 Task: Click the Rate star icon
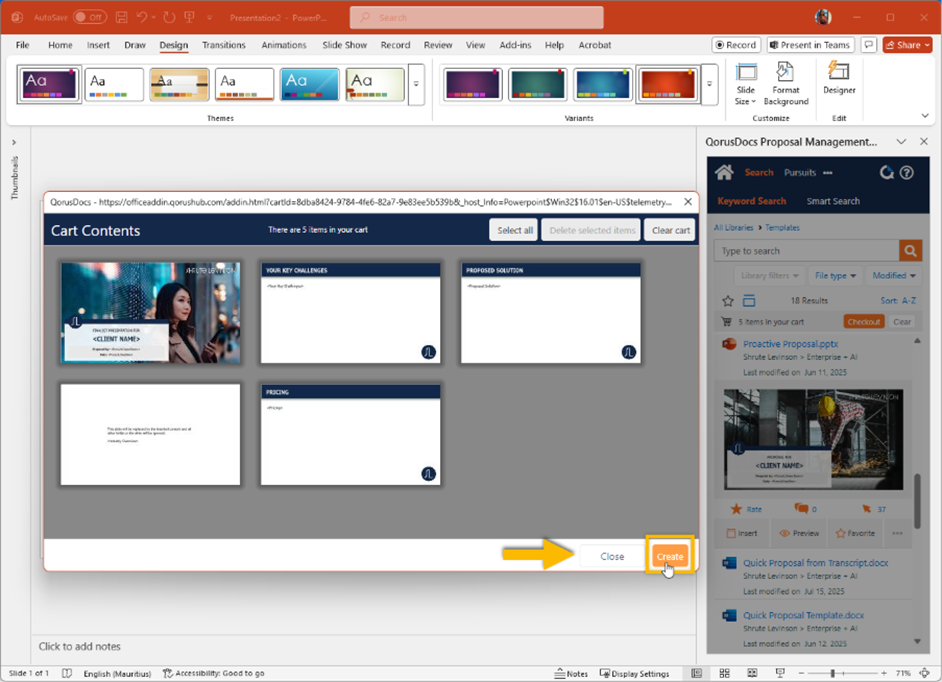pyautogui.click(x=736, y=509)
